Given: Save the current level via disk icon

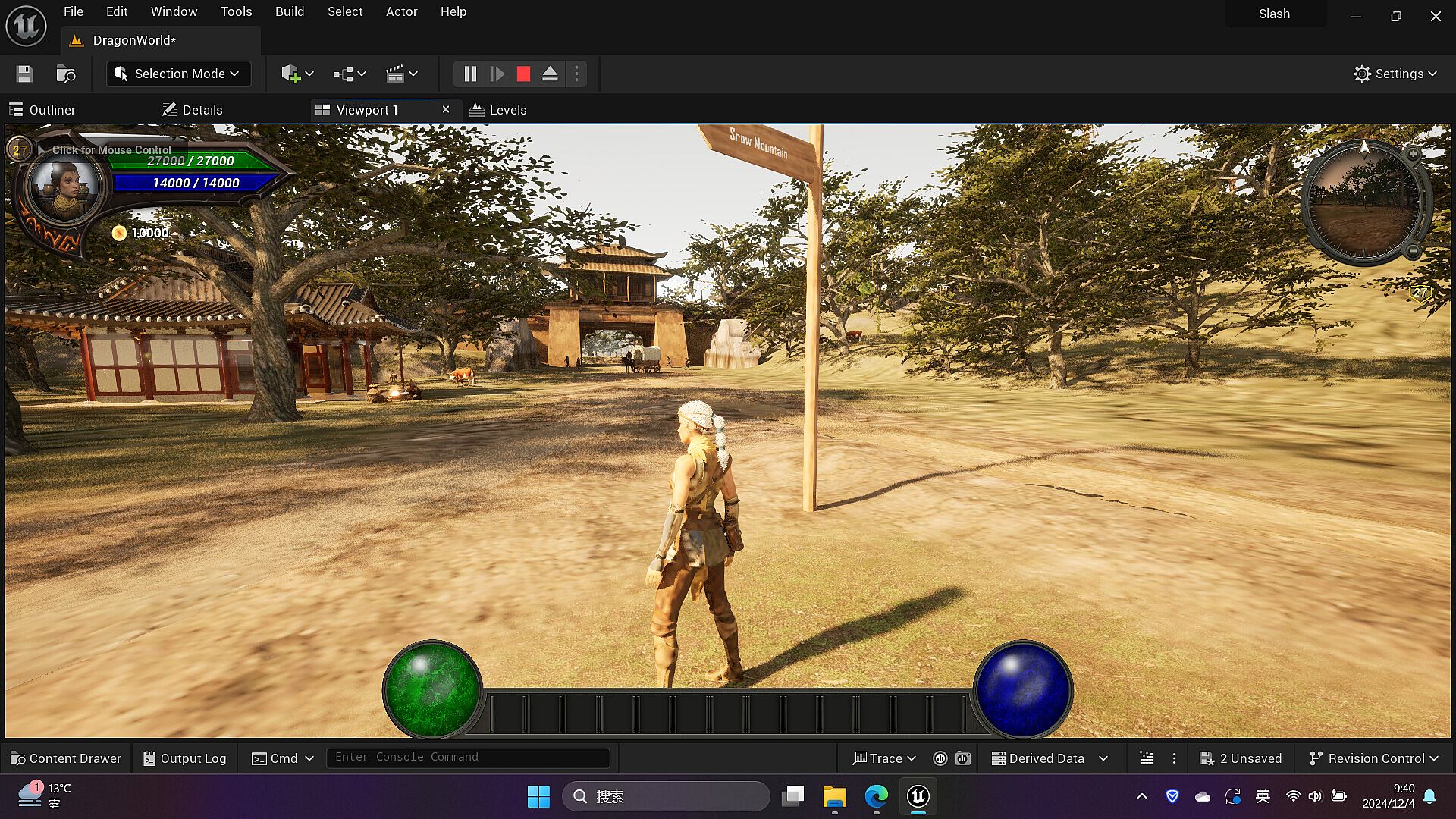Looking at the screenshot, I should [24, 74].
